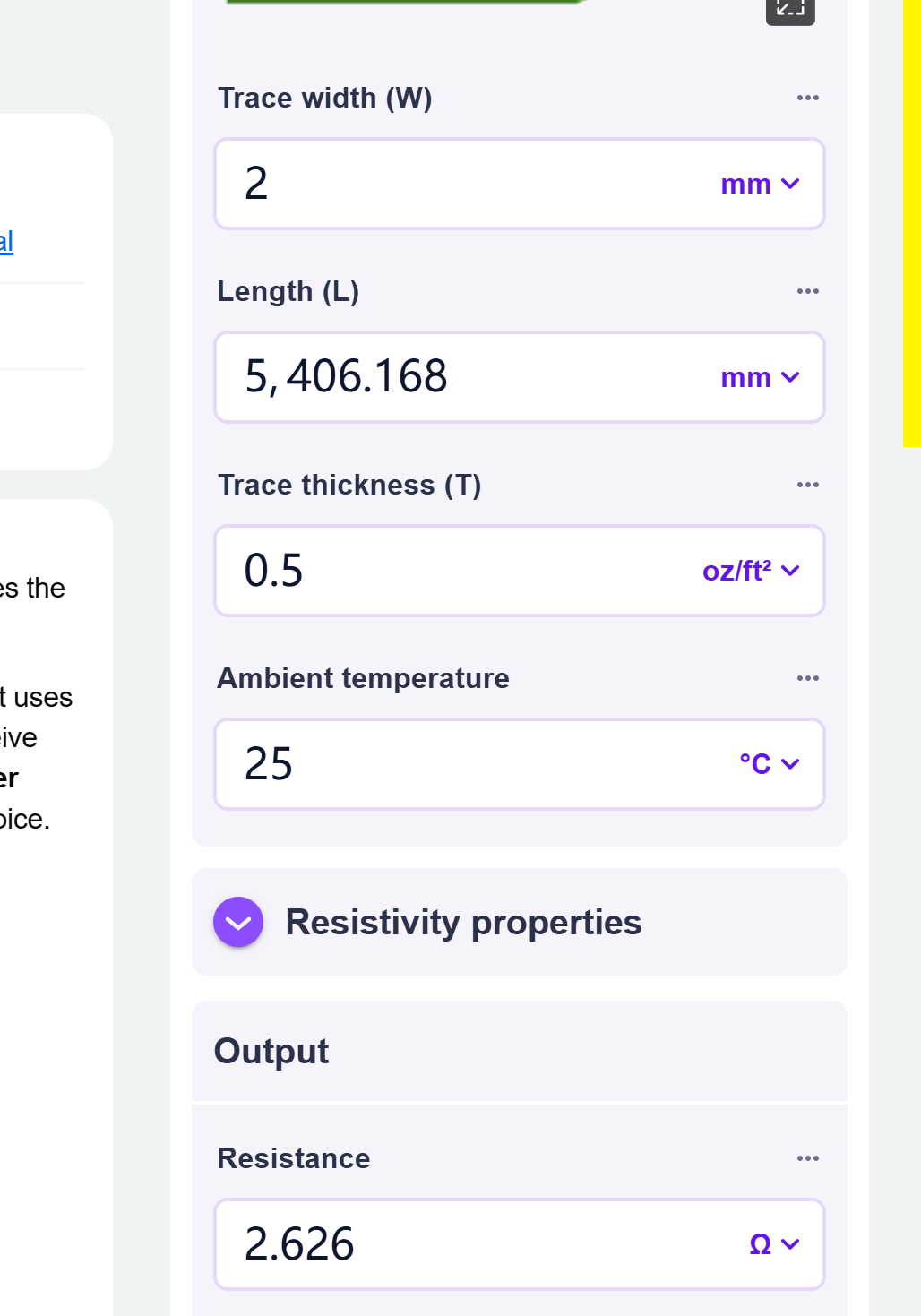Click the Length value field
921x1316 pixels.
click(466, 377)
